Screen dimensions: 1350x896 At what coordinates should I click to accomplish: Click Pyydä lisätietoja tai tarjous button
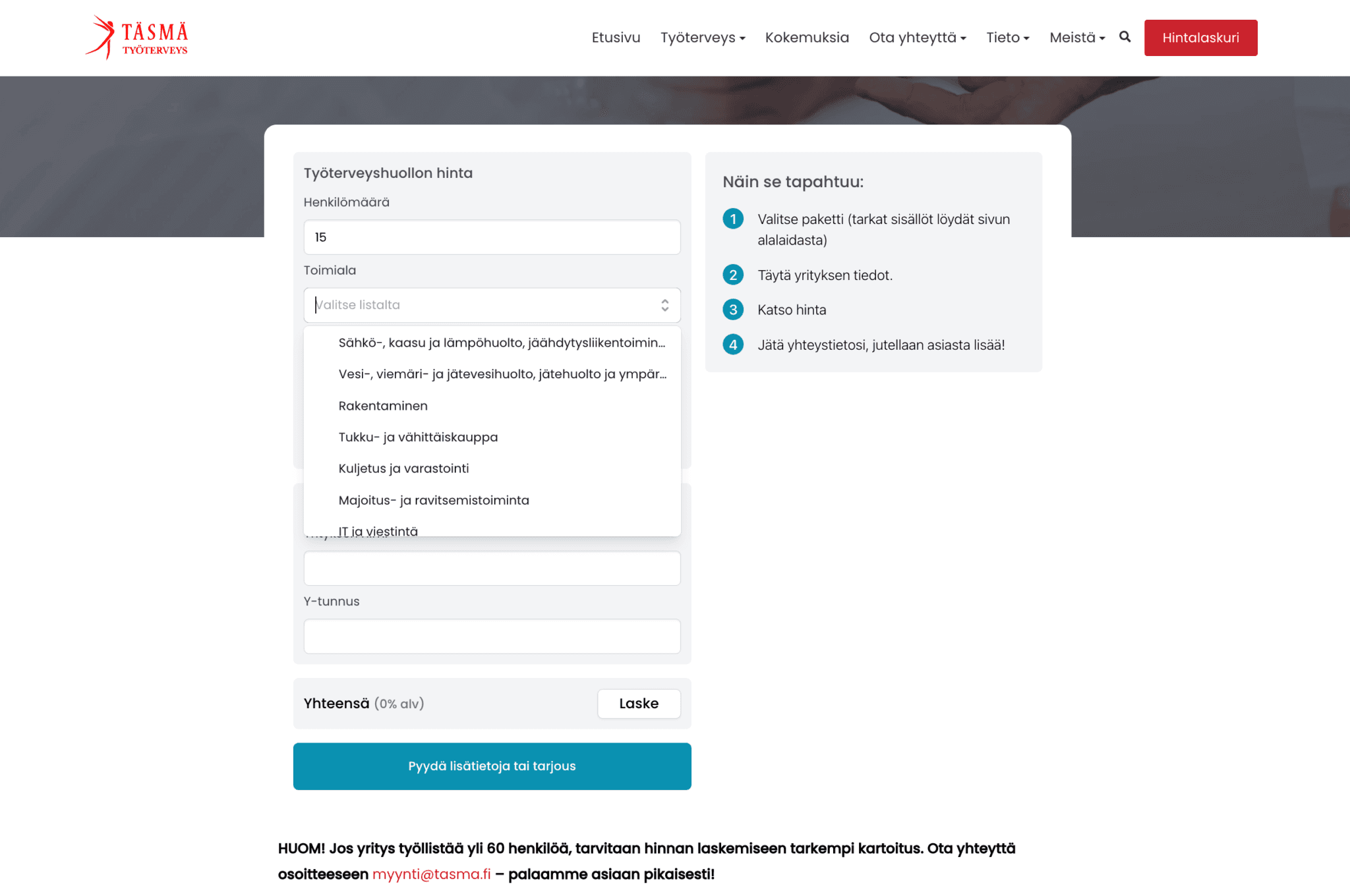coord(492,766)
